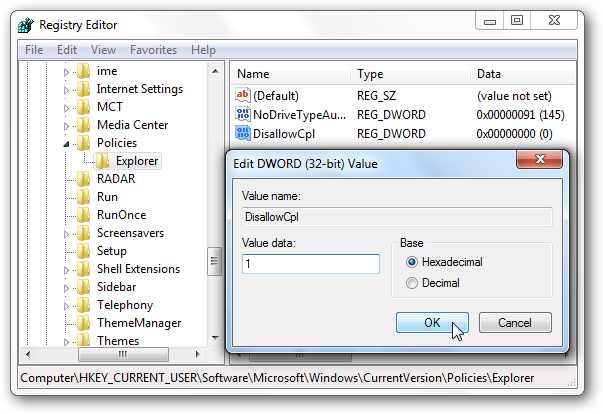Click the Internet Settings folder icon
603x414 pixels.
(83, 89)
